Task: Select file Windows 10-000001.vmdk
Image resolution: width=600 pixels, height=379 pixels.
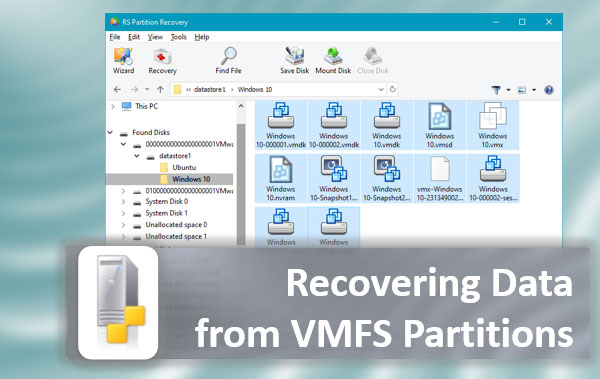Action: click(x=281, y=125)
